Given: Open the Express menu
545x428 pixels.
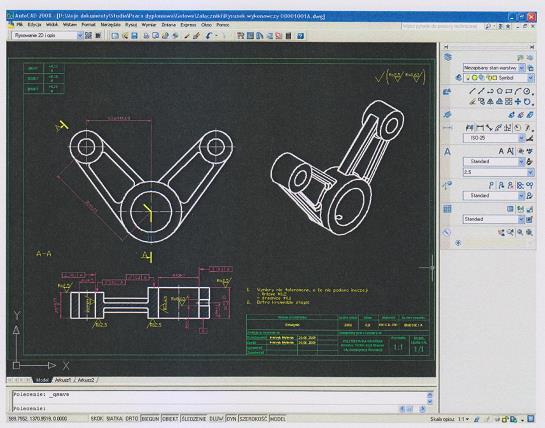Looking at the screenshot, I should [188, 25].
